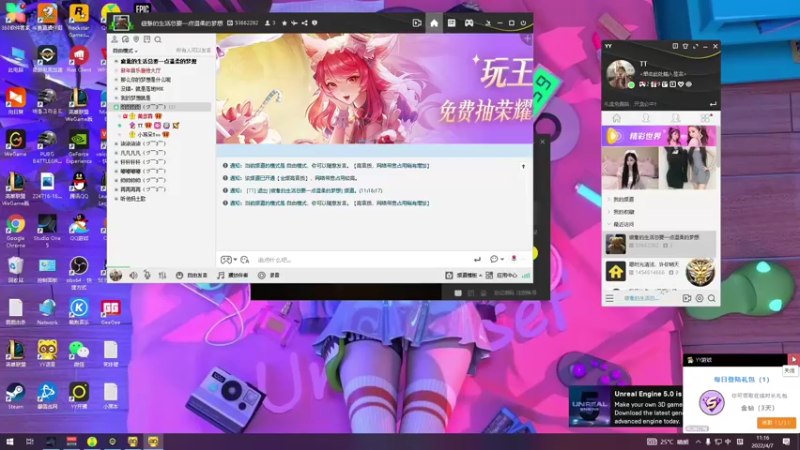Viewport: 800px width, 450px height.
Task: Open 每日登陆礼包 link in popup
Action: 741,380
